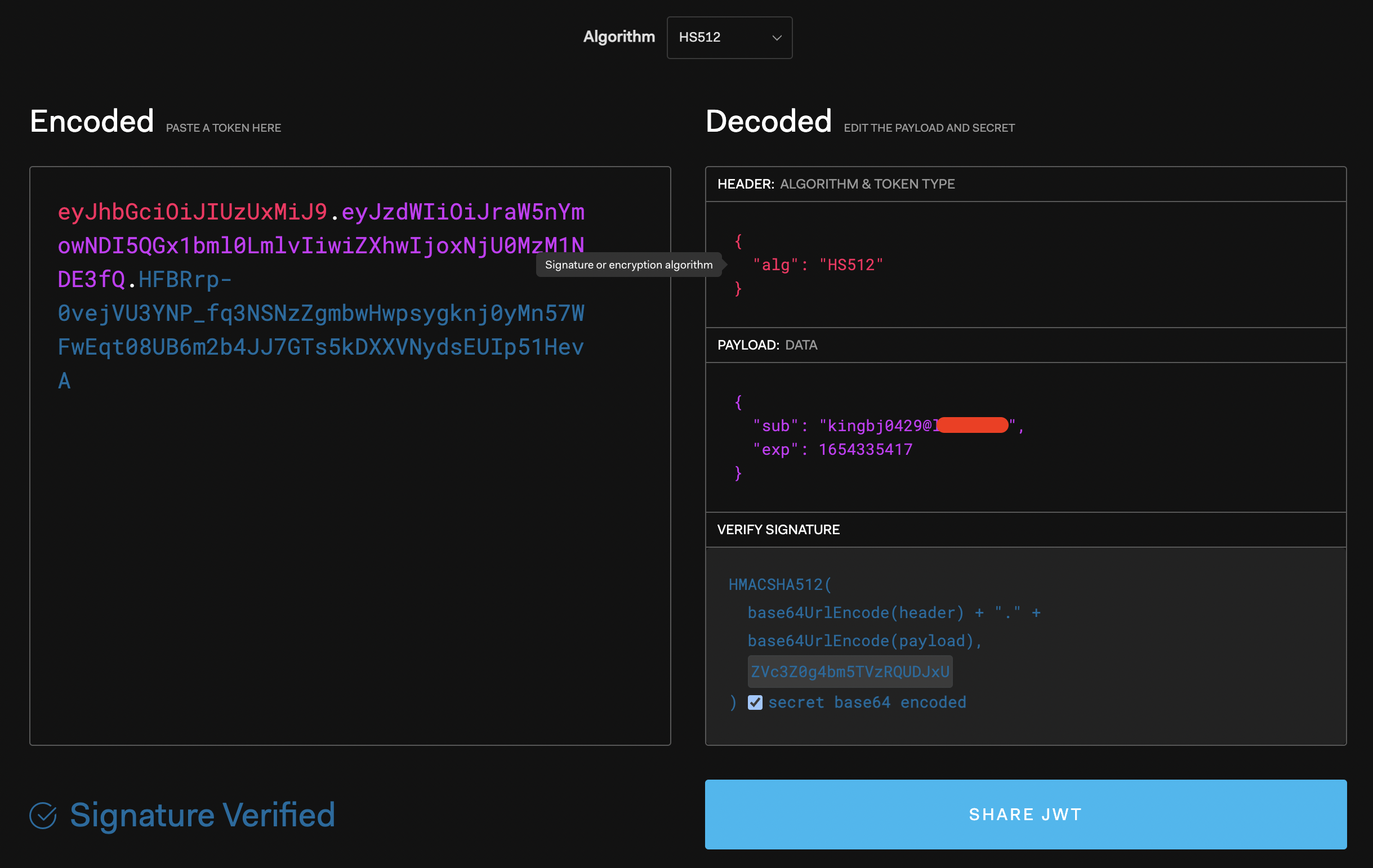Click the Signature or encryption algorithm tooltip
Viewport: 1373px width, 868px height.
(628, 265)
